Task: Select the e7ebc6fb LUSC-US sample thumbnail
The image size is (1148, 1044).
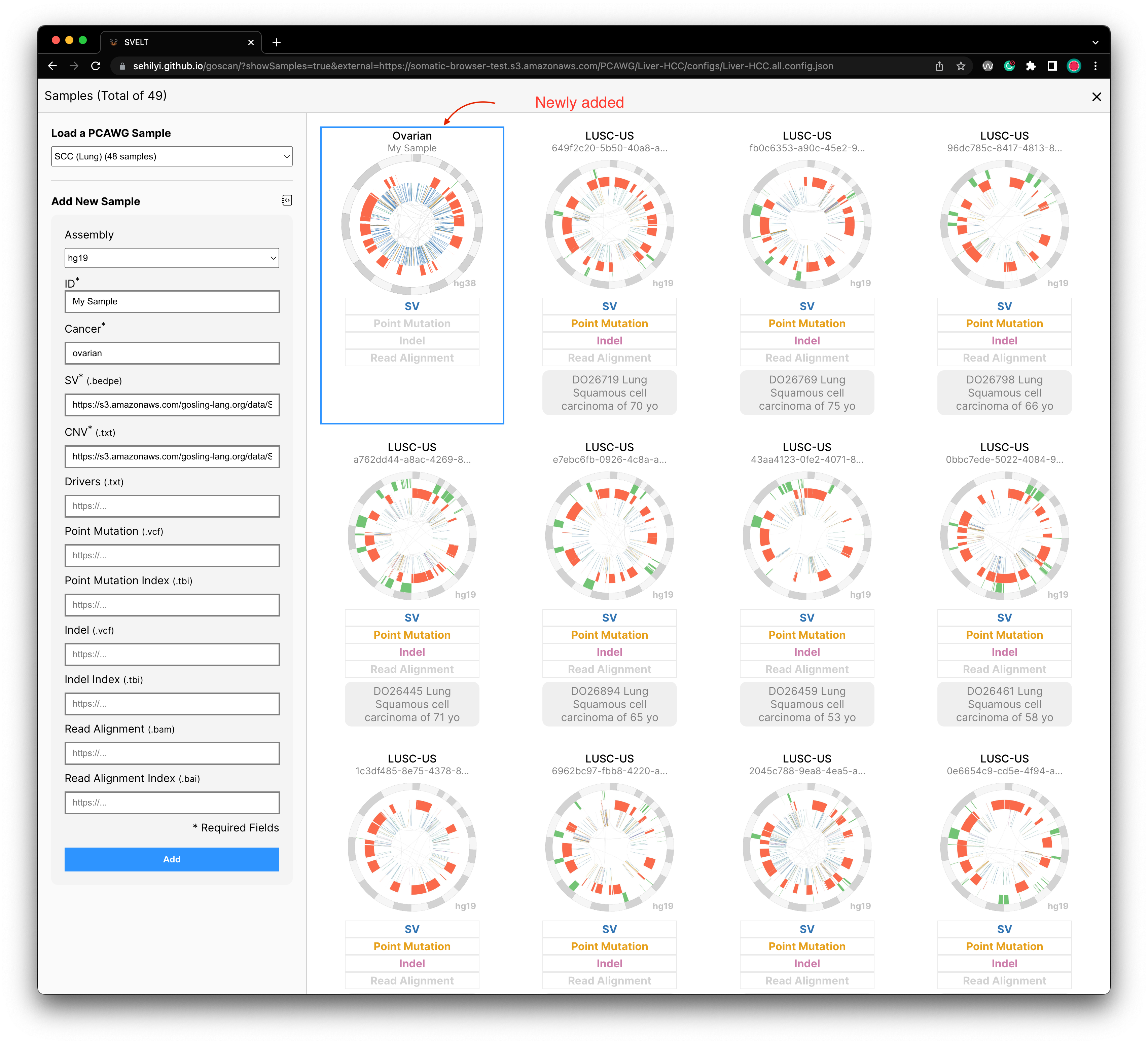Action: point(609,536)
